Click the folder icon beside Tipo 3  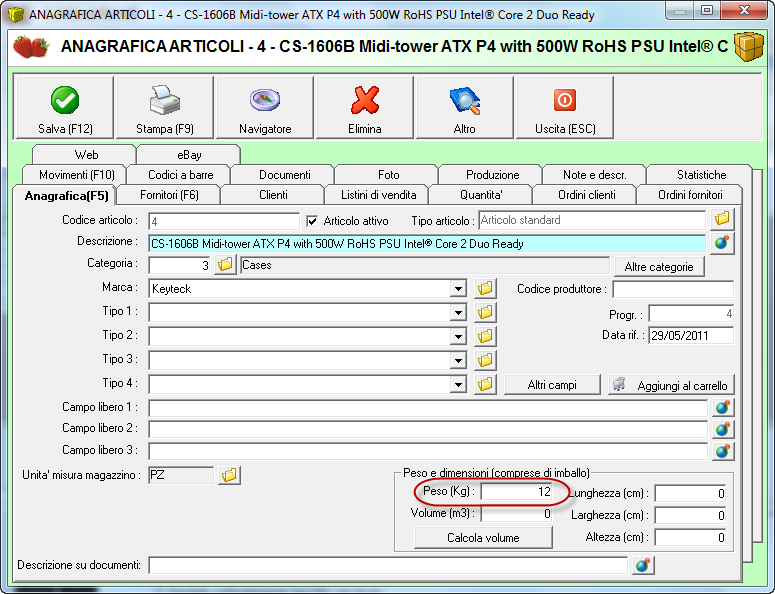tap(485, 360)
